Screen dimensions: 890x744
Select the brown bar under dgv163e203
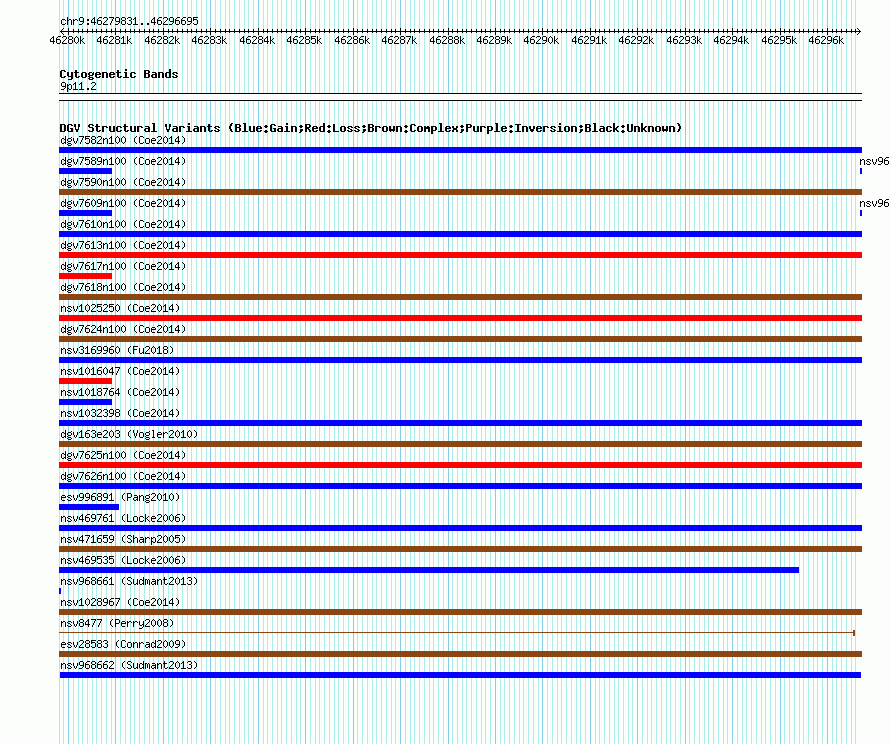460,444
